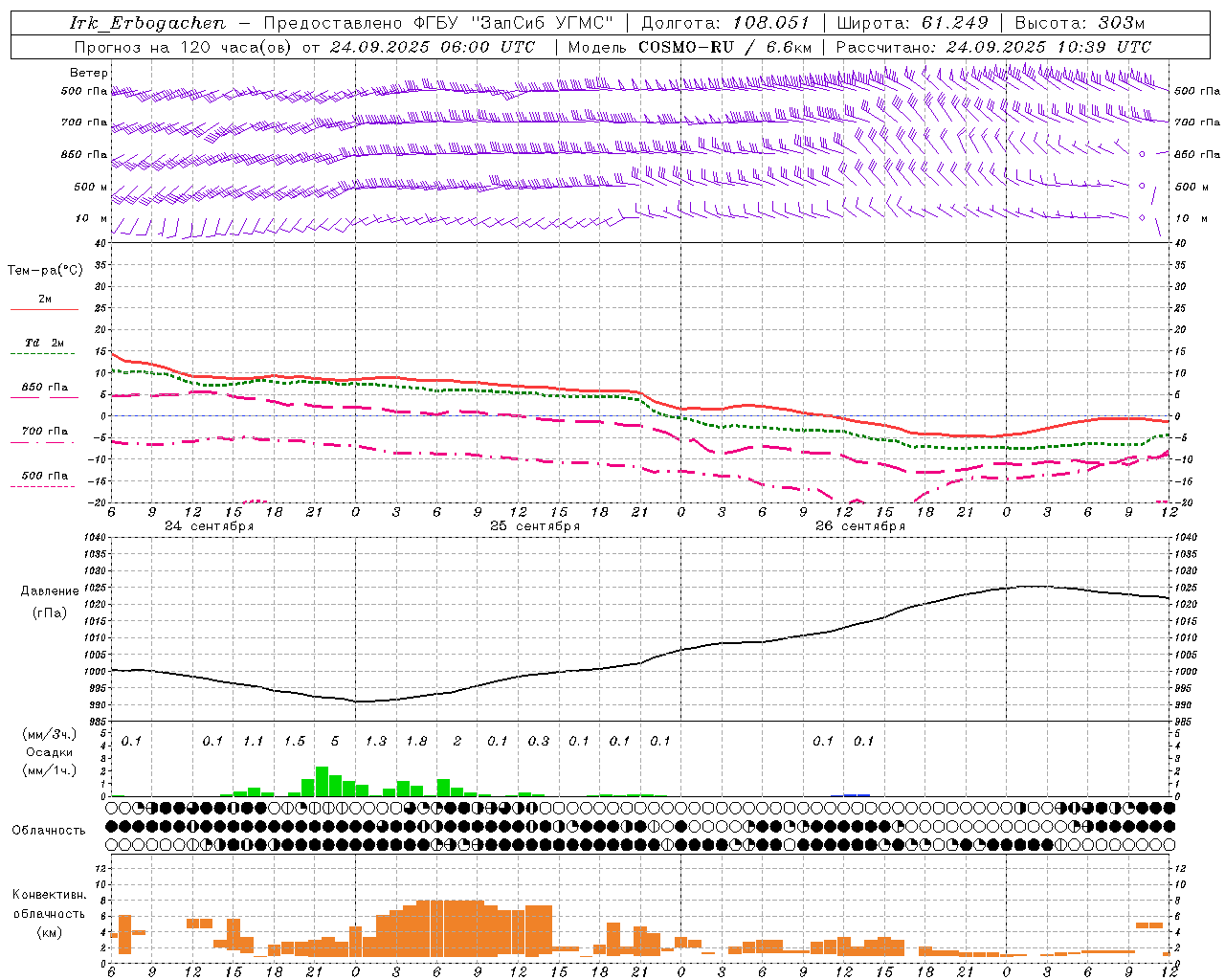Click the Высота: 303м header field
This screenshot has height=980, width=1225.
point(1080,23)
